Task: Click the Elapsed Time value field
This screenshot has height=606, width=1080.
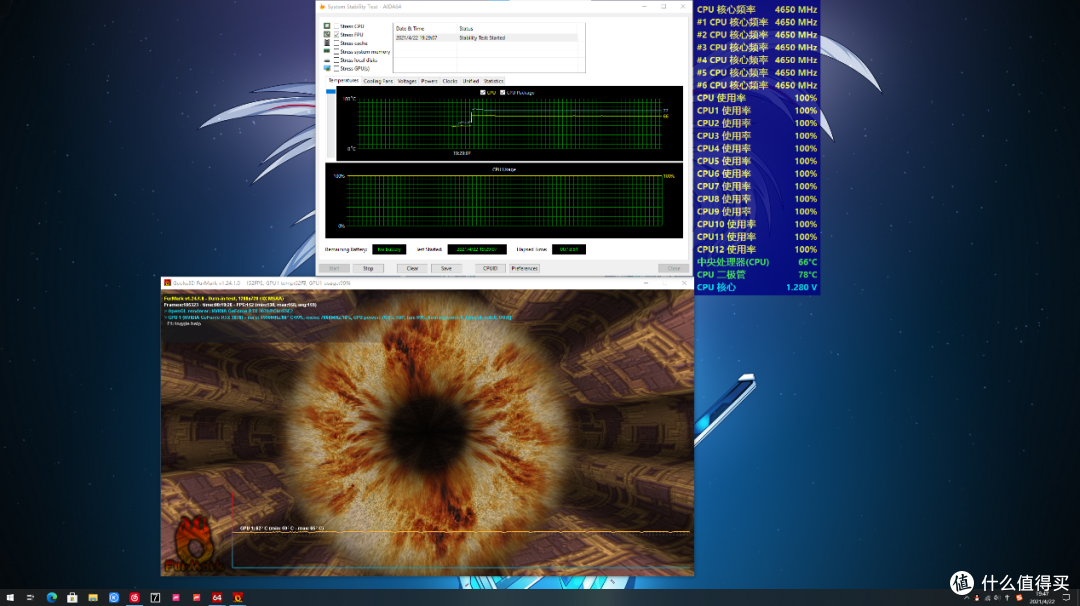Action: (x=569, y=249)
